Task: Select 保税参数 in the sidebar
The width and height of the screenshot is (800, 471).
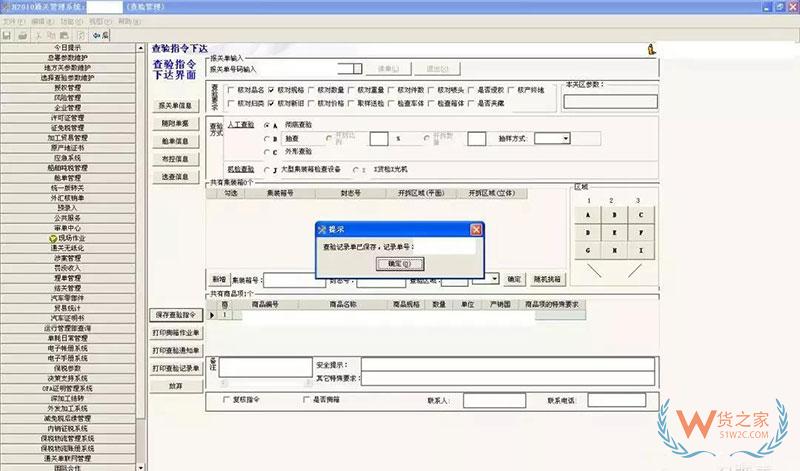Action: coord(68,368)
